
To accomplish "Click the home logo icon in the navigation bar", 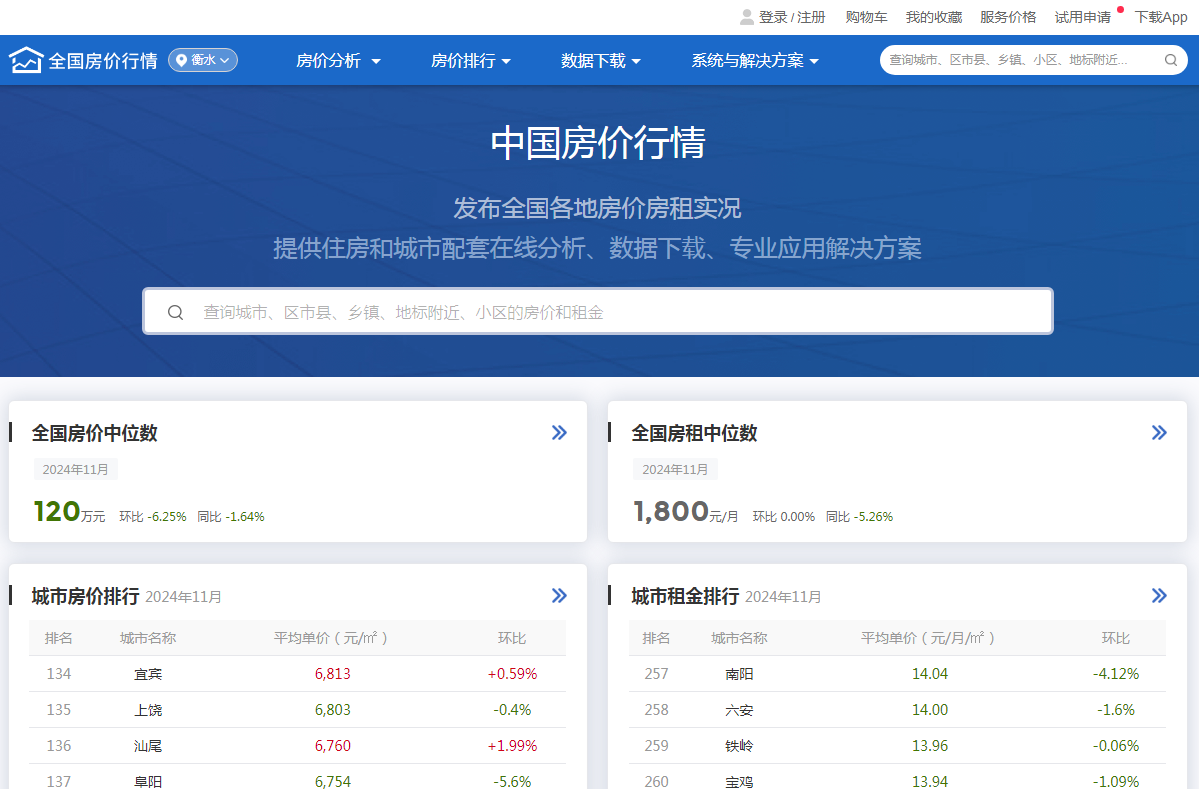I will [x=27, y=60].
